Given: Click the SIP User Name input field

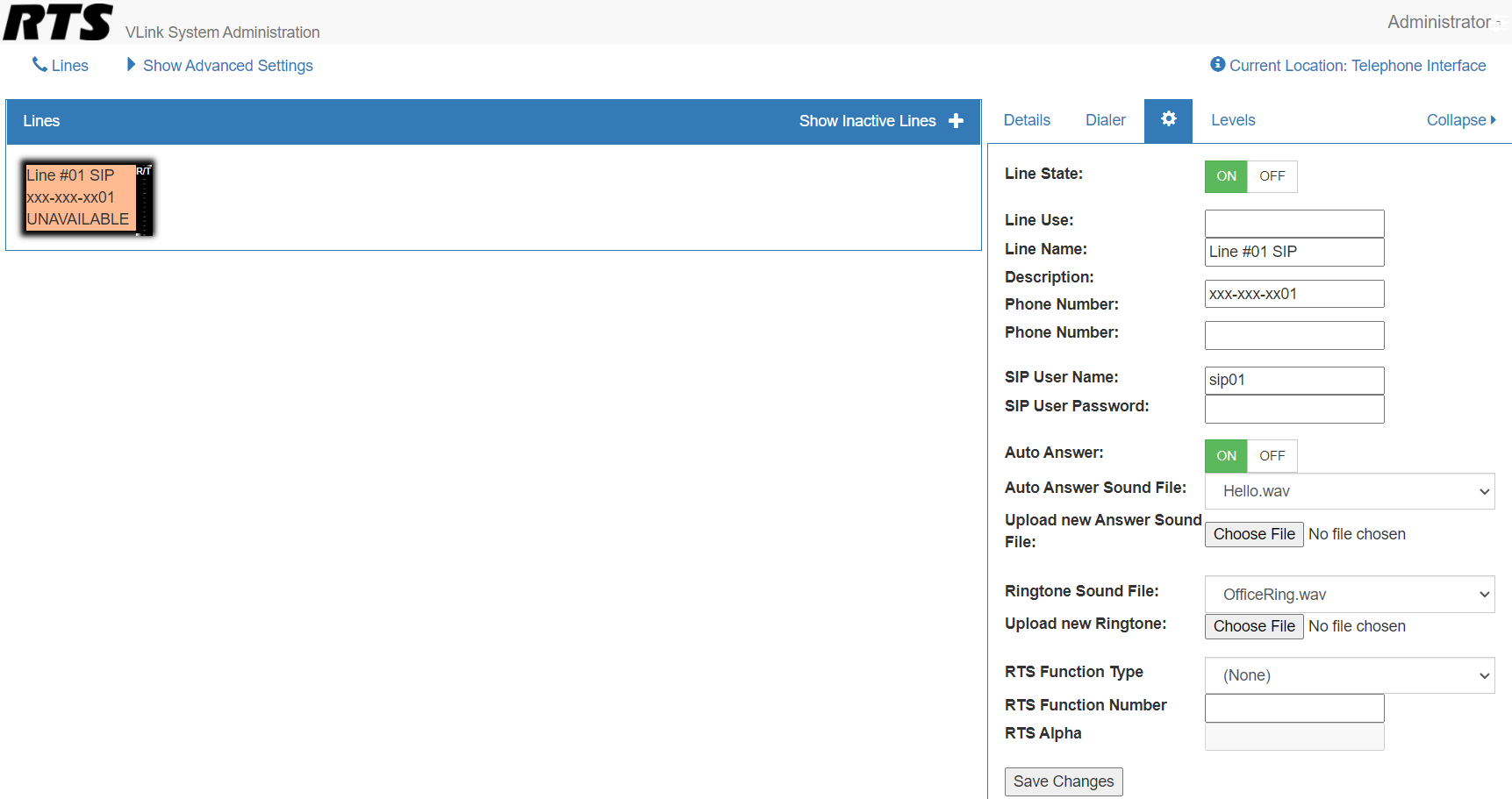Looking at the screenshot, I should 1293,380.
